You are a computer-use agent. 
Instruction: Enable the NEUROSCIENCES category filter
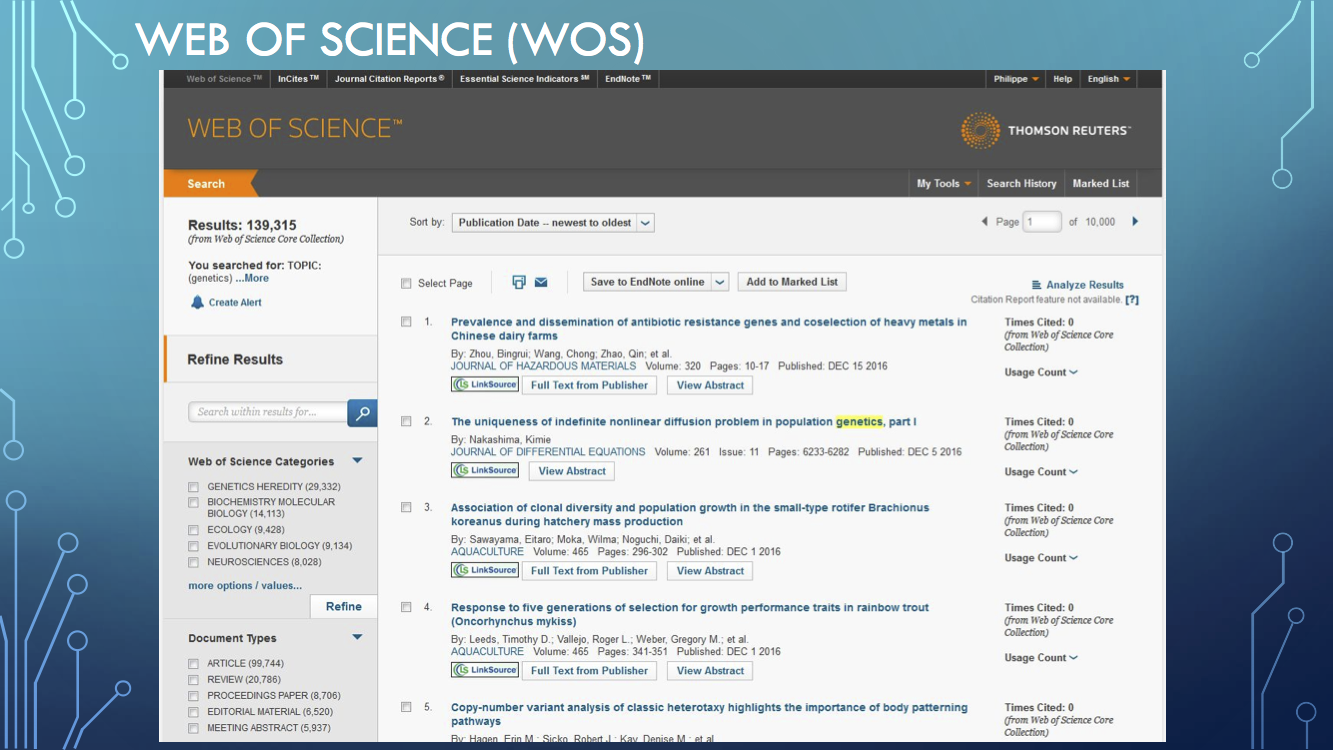tap(194, 562)
